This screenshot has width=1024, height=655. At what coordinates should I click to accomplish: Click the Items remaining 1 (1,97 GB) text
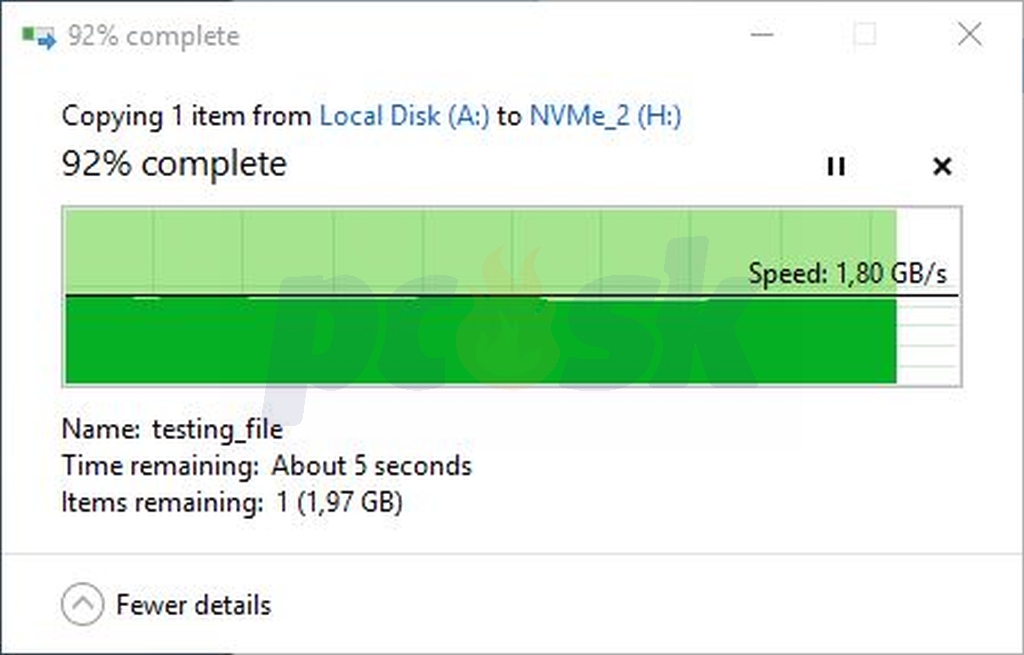point(232,502)
